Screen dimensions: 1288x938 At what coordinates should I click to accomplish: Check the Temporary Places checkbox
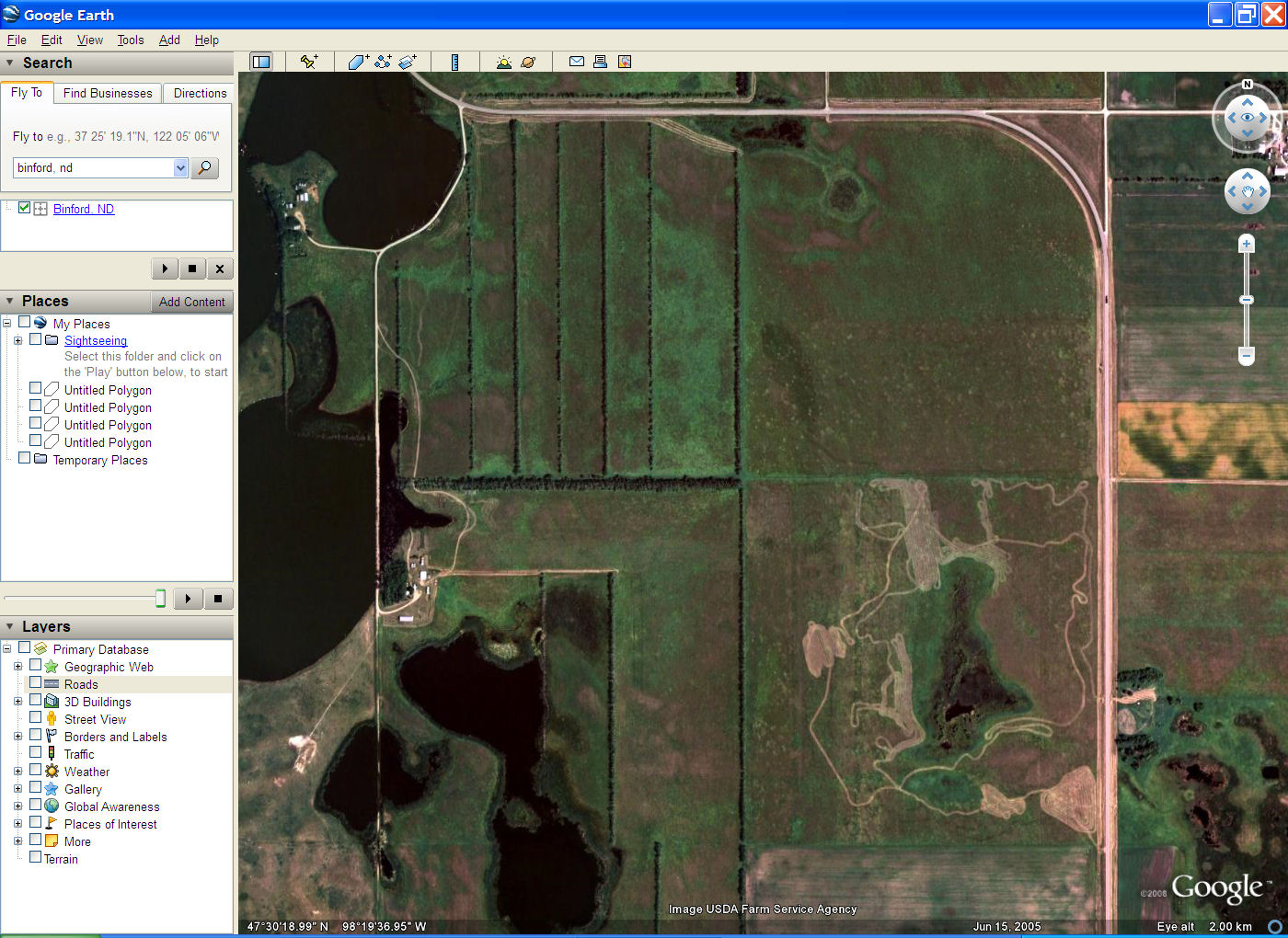(25, 458)
